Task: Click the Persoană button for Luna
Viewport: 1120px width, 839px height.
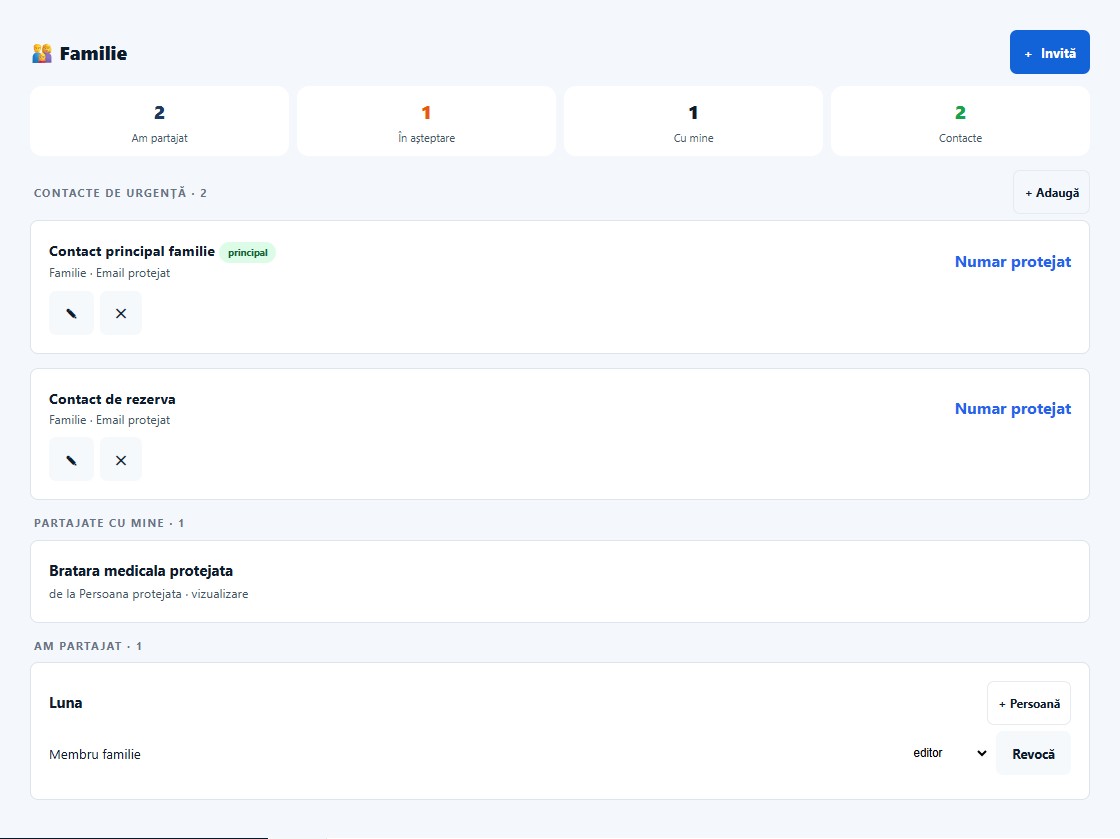Action: point(1029,703)
